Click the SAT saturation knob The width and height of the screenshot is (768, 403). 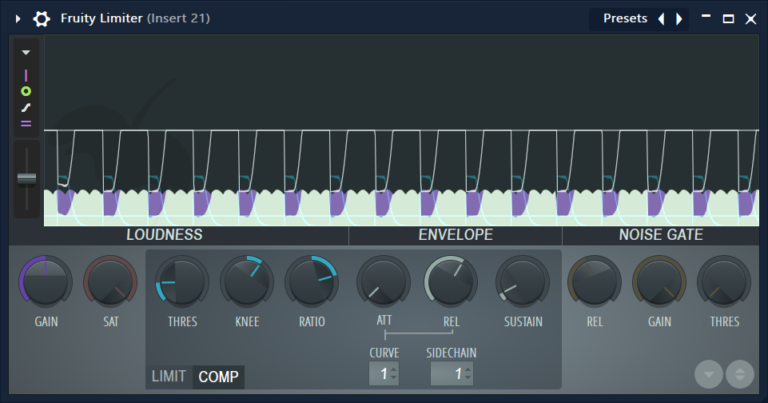pos(110,281)
